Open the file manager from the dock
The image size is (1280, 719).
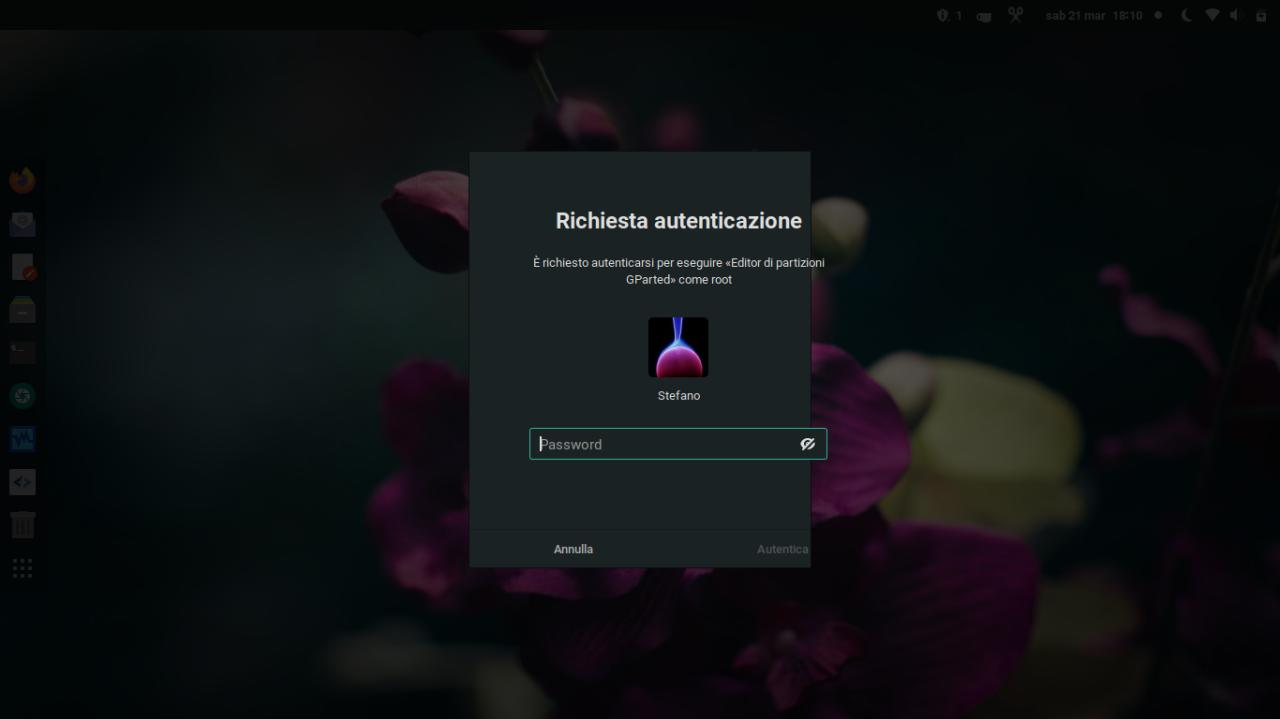[22, 309]
